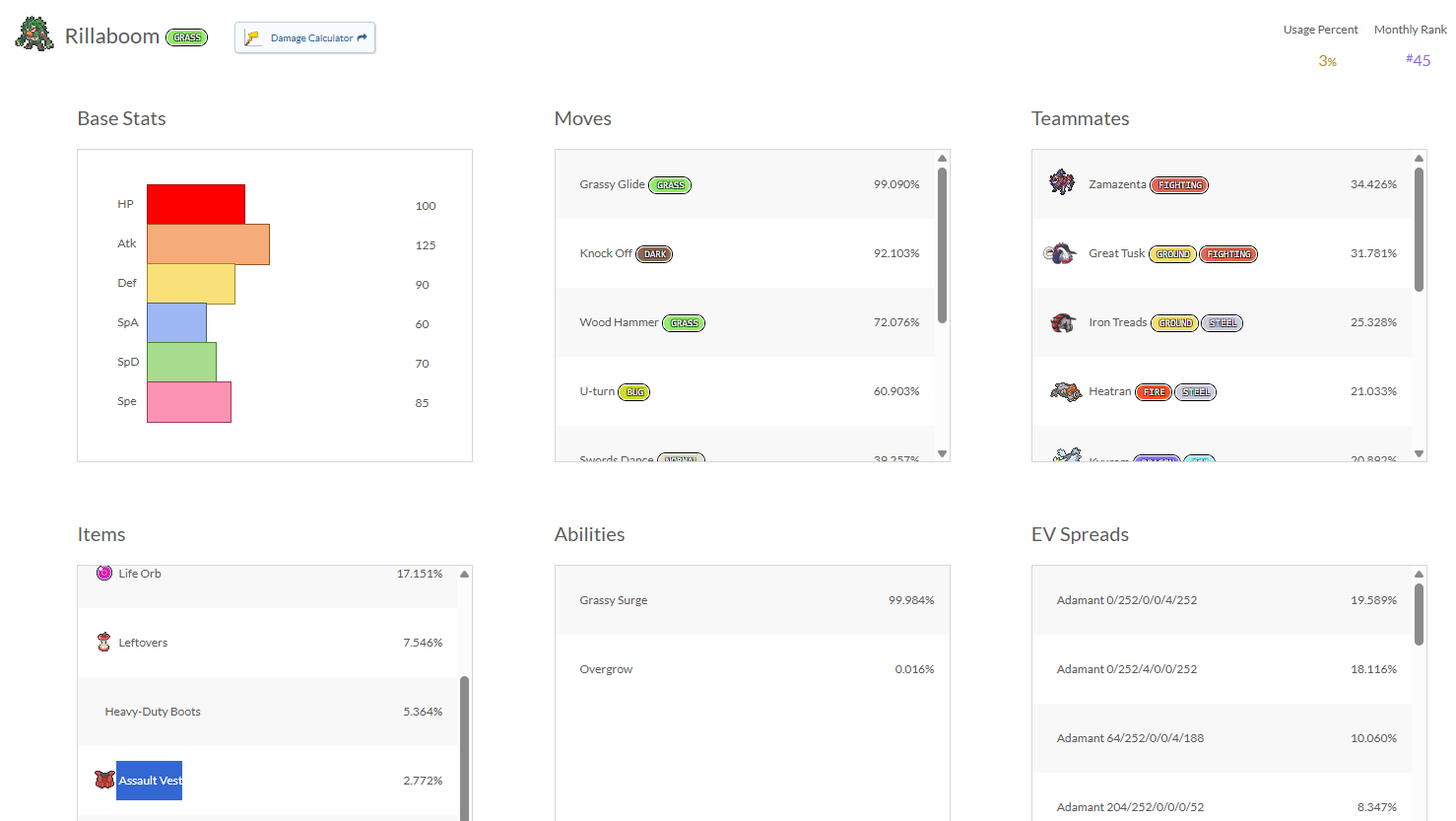Click the Moves panel scrollbar thumb

click(x=942, y=244)
